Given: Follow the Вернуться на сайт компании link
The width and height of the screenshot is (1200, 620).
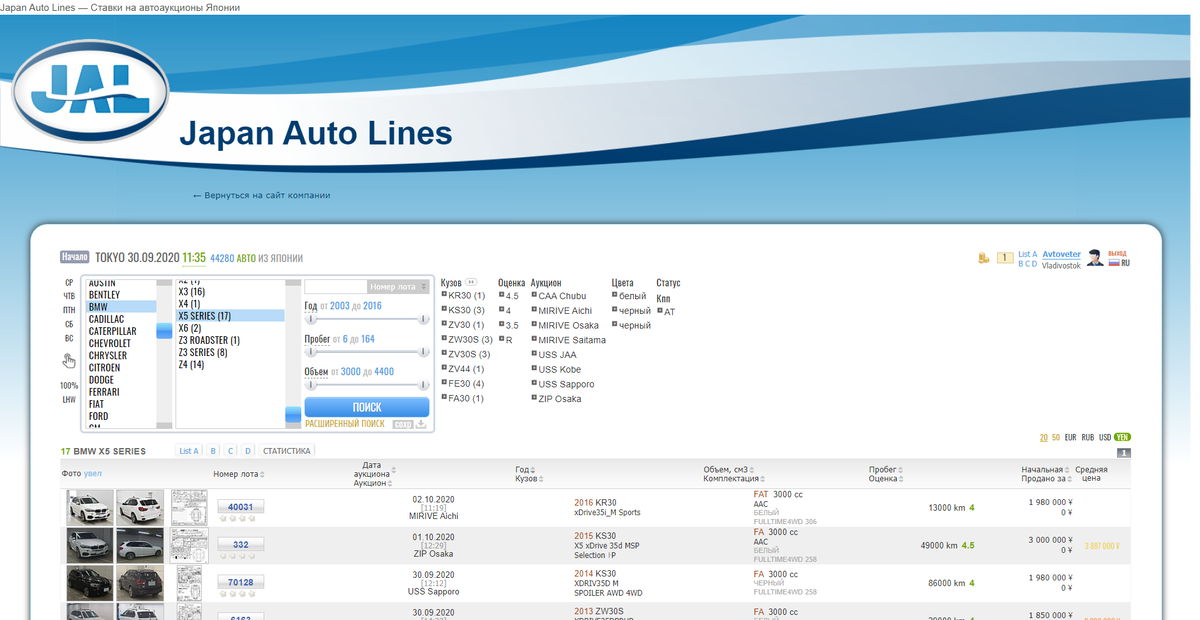Looking at the screenshot, I should (x=261, y=195).
